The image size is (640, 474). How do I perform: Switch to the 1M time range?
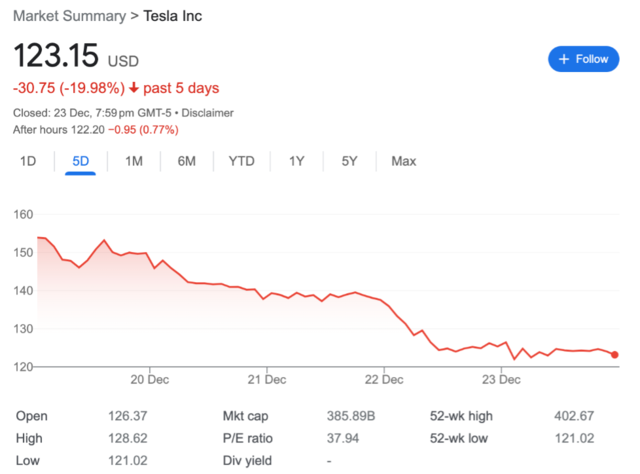(x=134, y=161)
